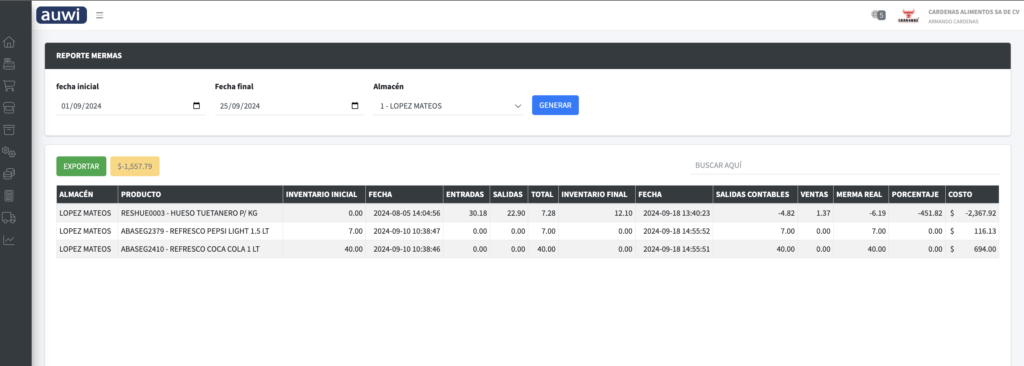This screenshot has height=366, width=1024.
Task: Click the yellow $-1,557.79 total badge
Action: 135,167
